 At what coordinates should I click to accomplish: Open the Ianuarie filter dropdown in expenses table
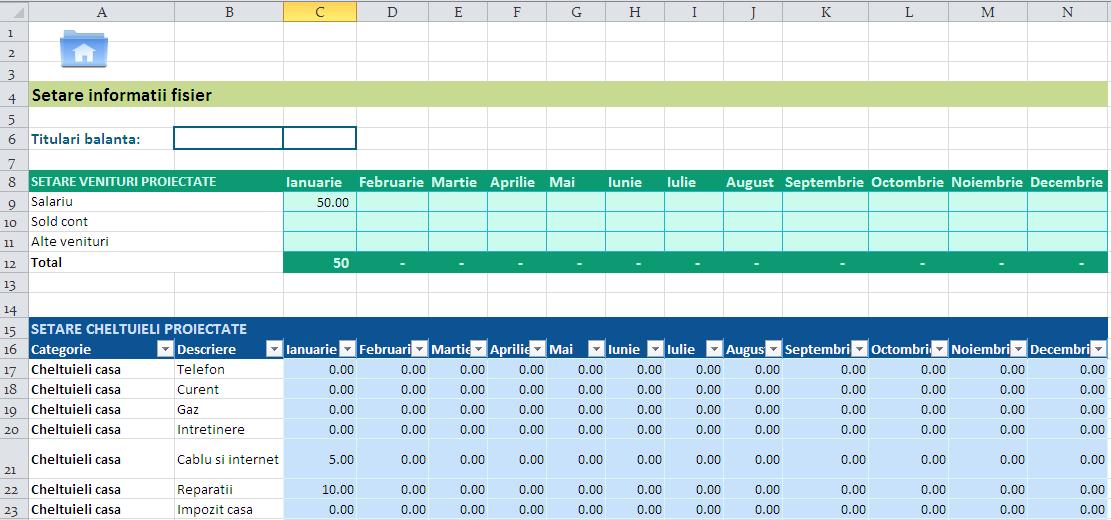[347, 349]
